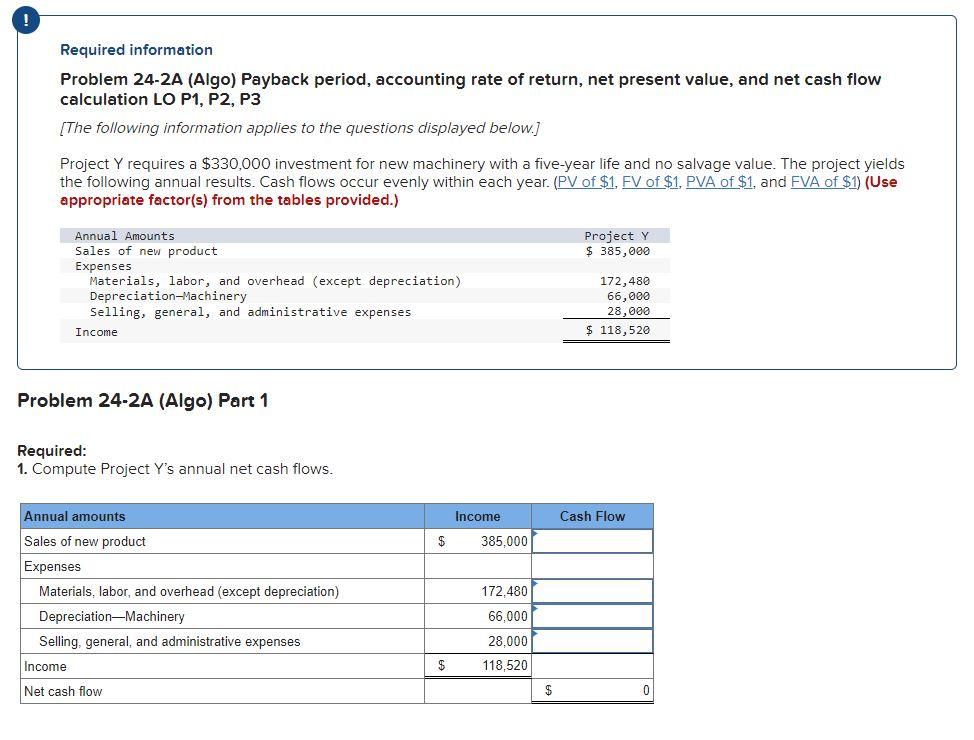Click 'Project Y' header in info table
Image resolution: width=974 pixels, height=740 pixels.
[616, 235]
